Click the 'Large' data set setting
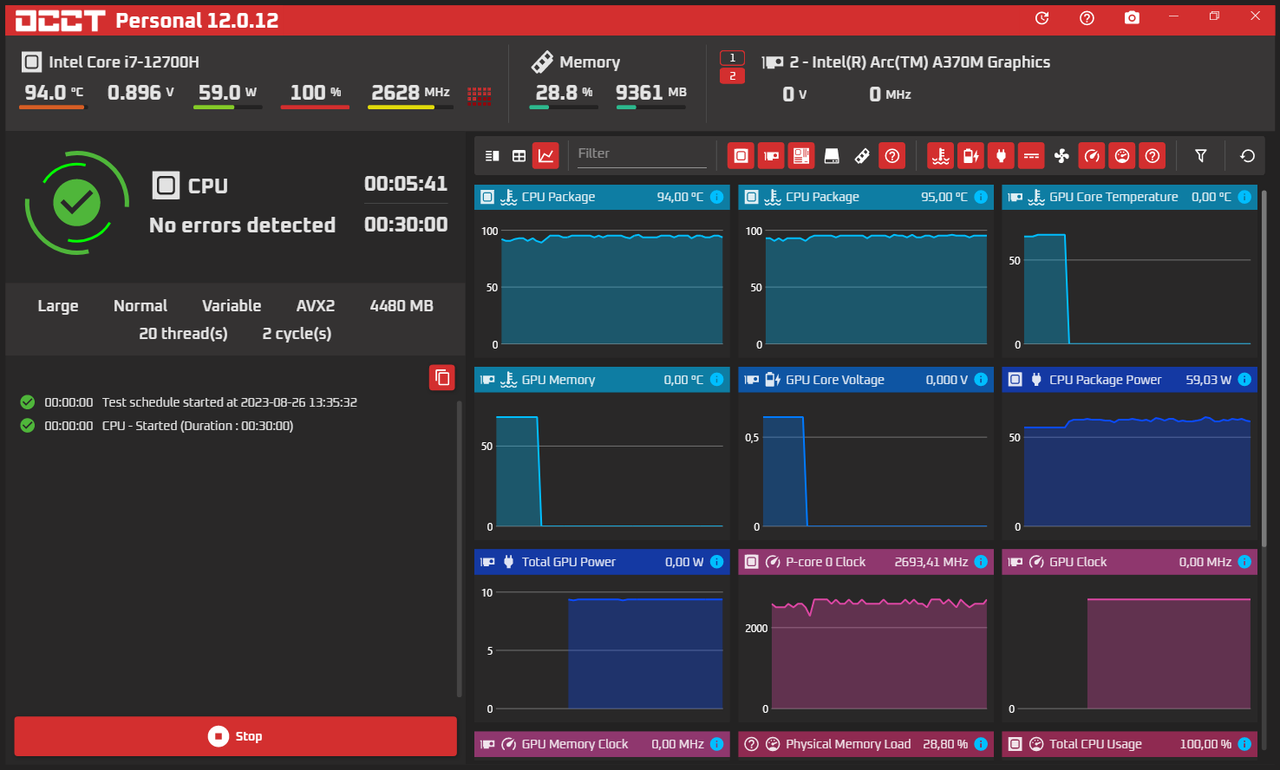This screenshot has width=1280, height=770. 58,306
